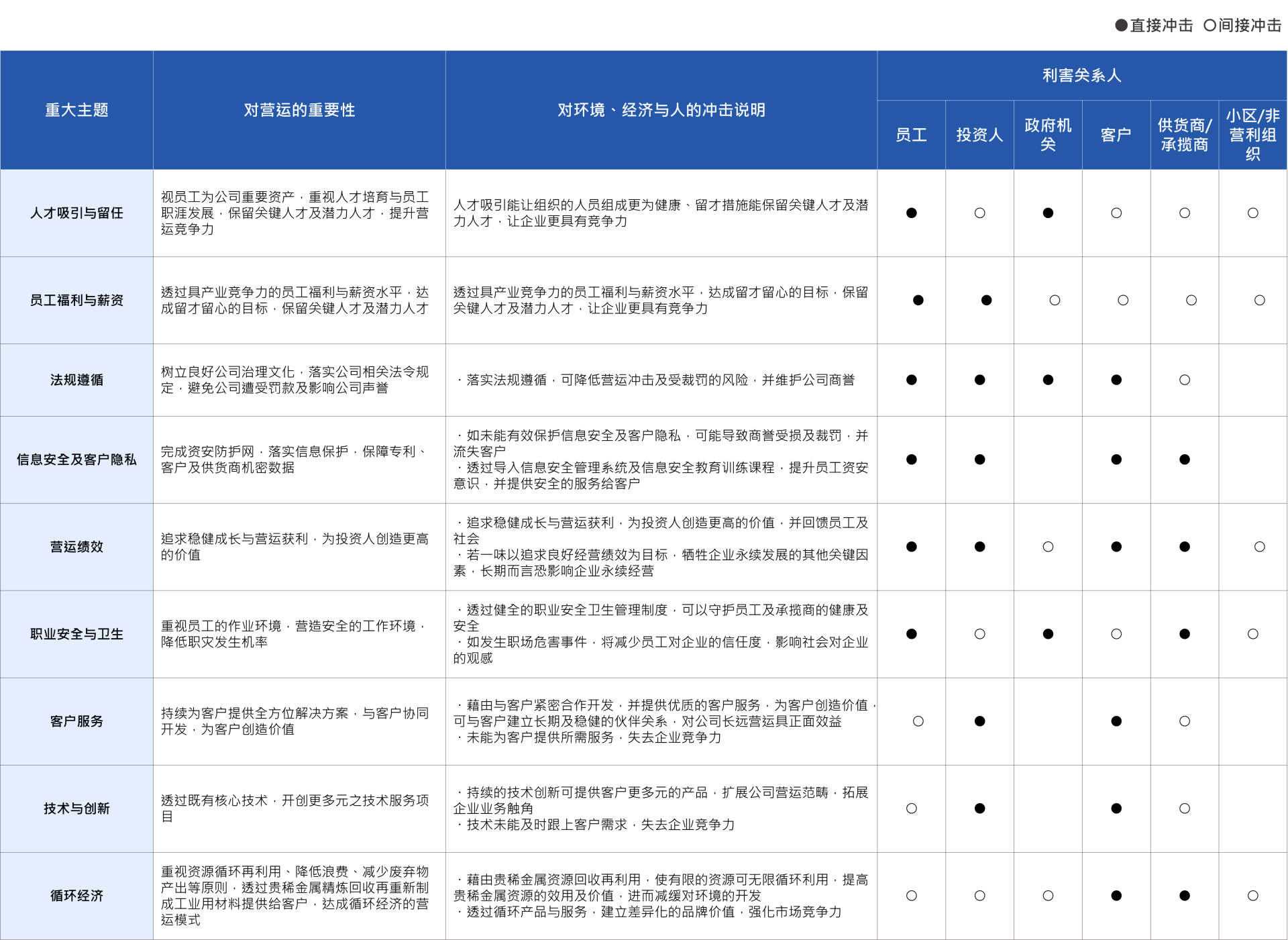This screenshot has height=940, width=1288.
Task: Click the 供货商/承揽商 column header
Action: [x=1185, y=135]
